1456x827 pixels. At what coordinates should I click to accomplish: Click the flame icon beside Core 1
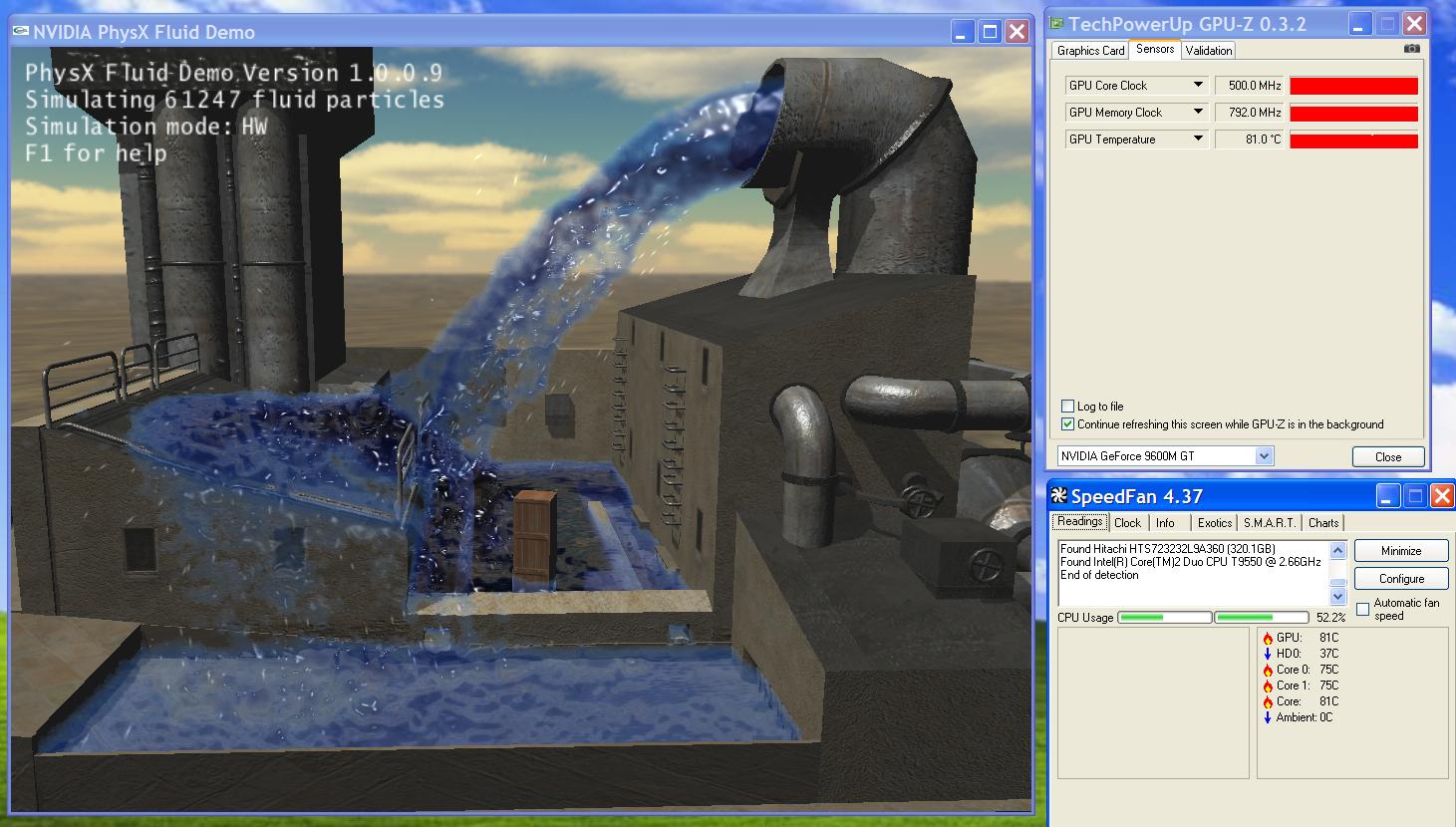(1268, 686)
